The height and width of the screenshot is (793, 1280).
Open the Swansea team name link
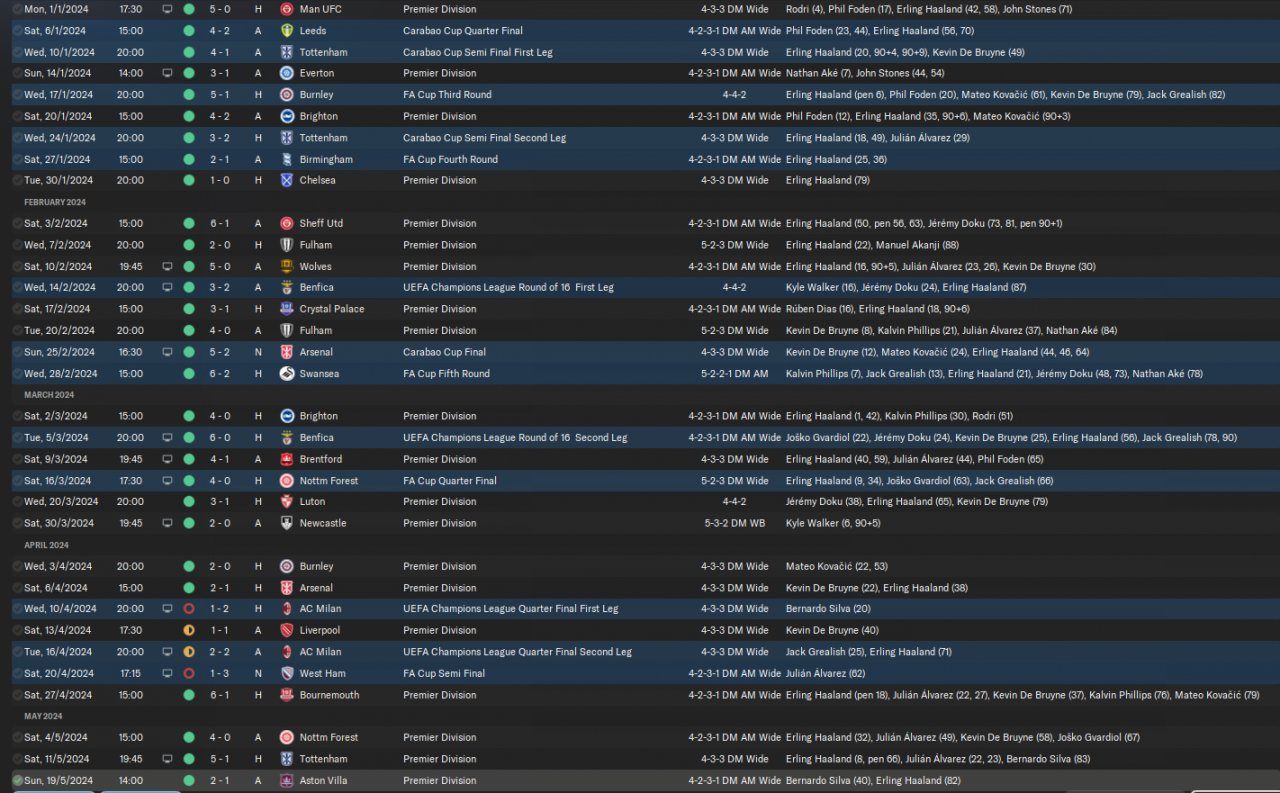tap(319, 374)
